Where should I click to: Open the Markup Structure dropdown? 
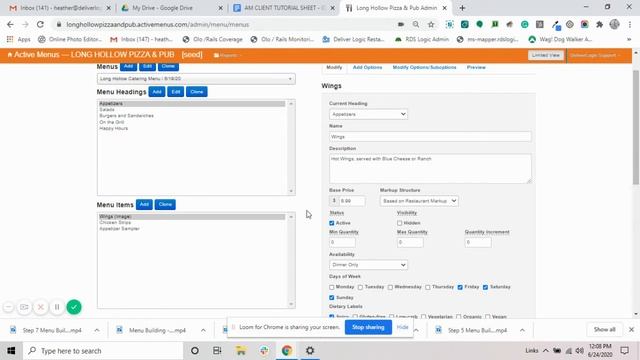coord(419,201)
